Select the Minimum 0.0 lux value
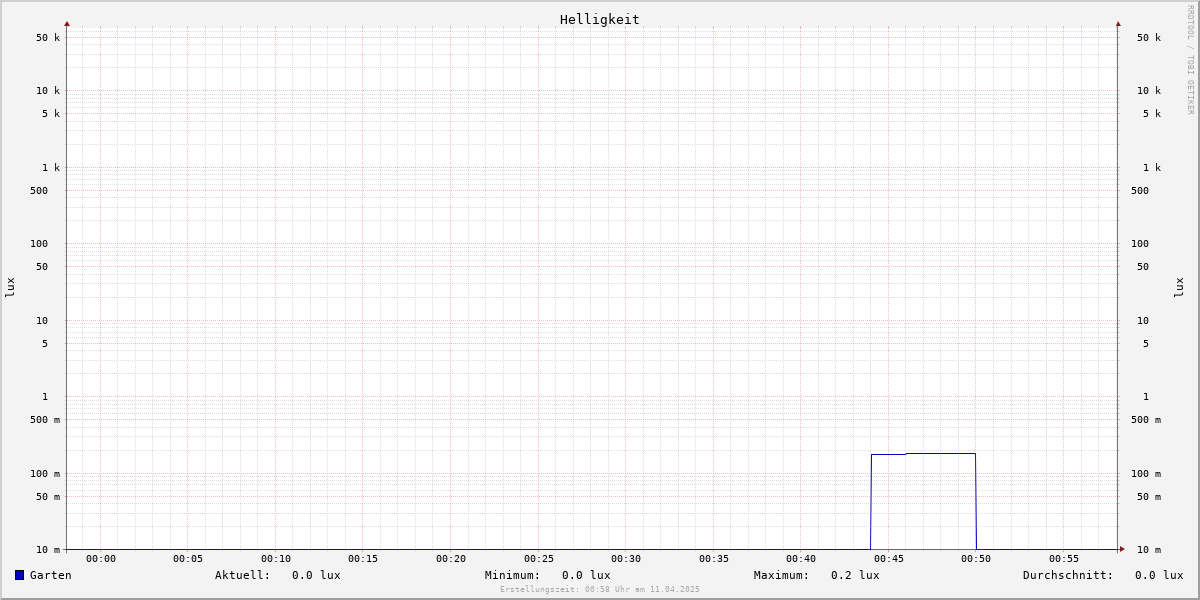 pyautogui.click(x=586, y=575)
